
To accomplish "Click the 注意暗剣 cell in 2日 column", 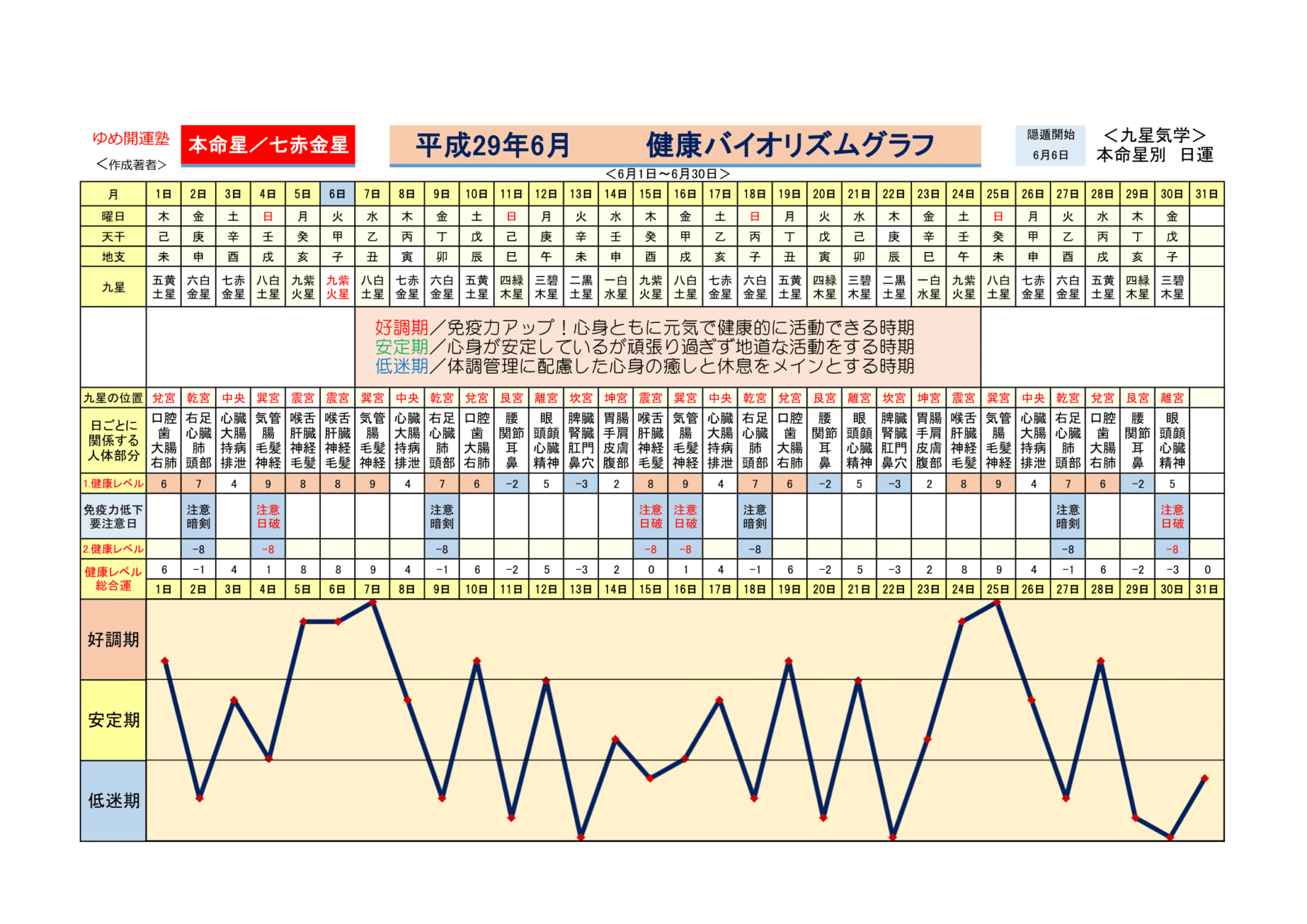I will click(x=198, y=517).
